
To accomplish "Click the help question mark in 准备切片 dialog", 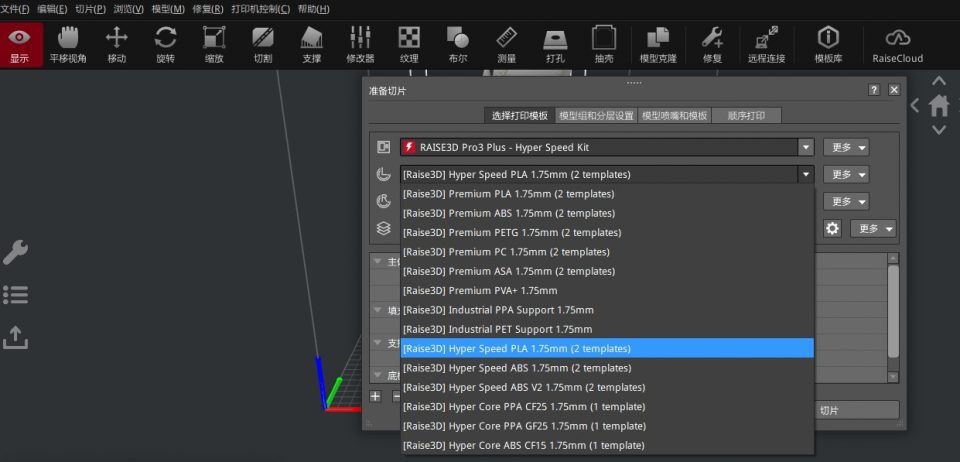I will [x=874, y=90].
